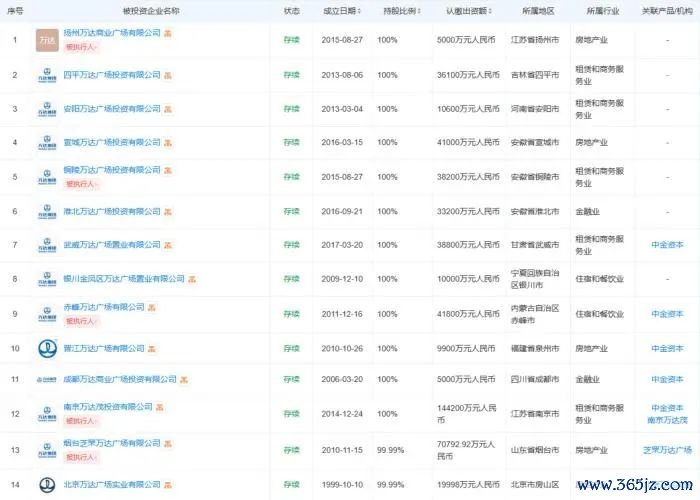
Task: Open equity chart icon after 晋江万达广场有限公司
Action: point(152,348)
